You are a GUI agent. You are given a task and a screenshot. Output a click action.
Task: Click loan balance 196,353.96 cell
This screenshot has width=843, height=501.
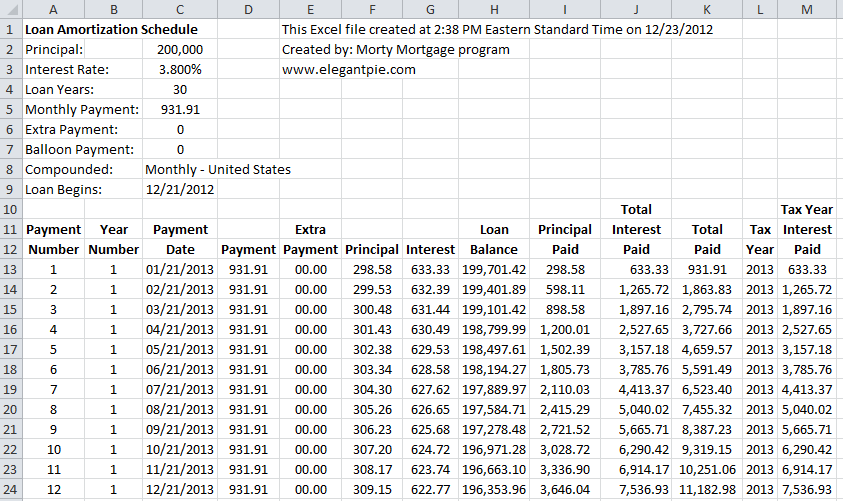coord(494,490)
